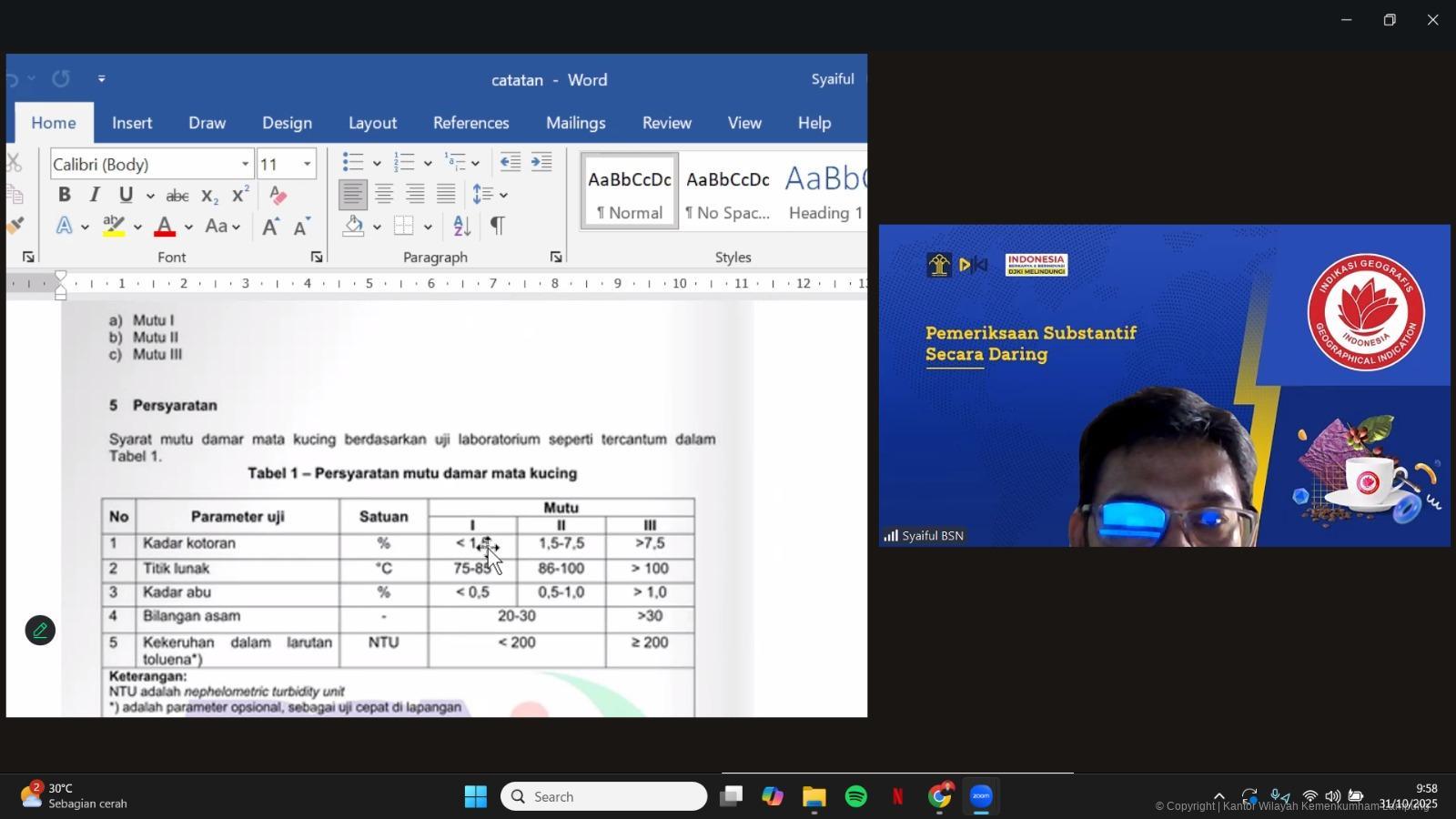Click the Windows taskbar Search box
Screen dimensions: 1456x819
click(604, 797)
